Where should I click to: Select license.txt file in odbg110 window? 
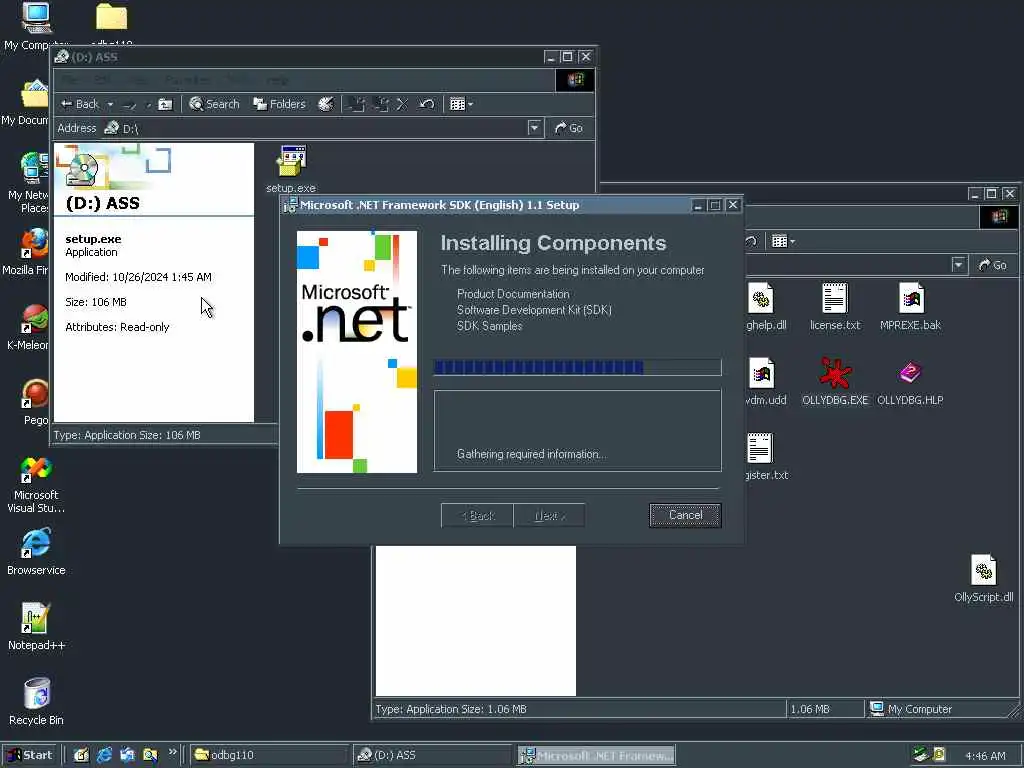pyautogui.click(x=835, y=306)
